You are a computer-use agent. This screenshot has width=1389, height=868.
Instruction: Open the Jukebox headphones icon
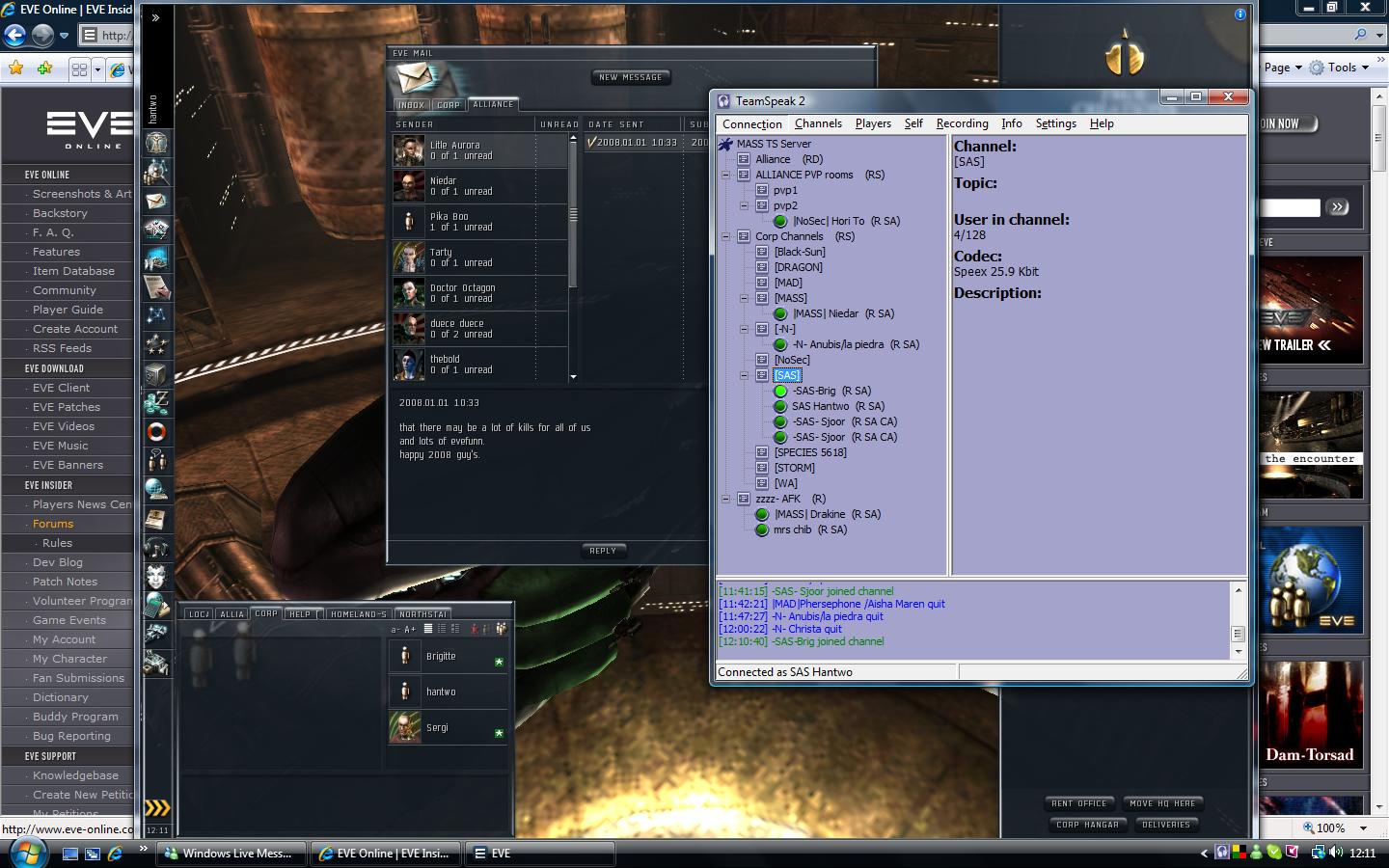(157, 548)
